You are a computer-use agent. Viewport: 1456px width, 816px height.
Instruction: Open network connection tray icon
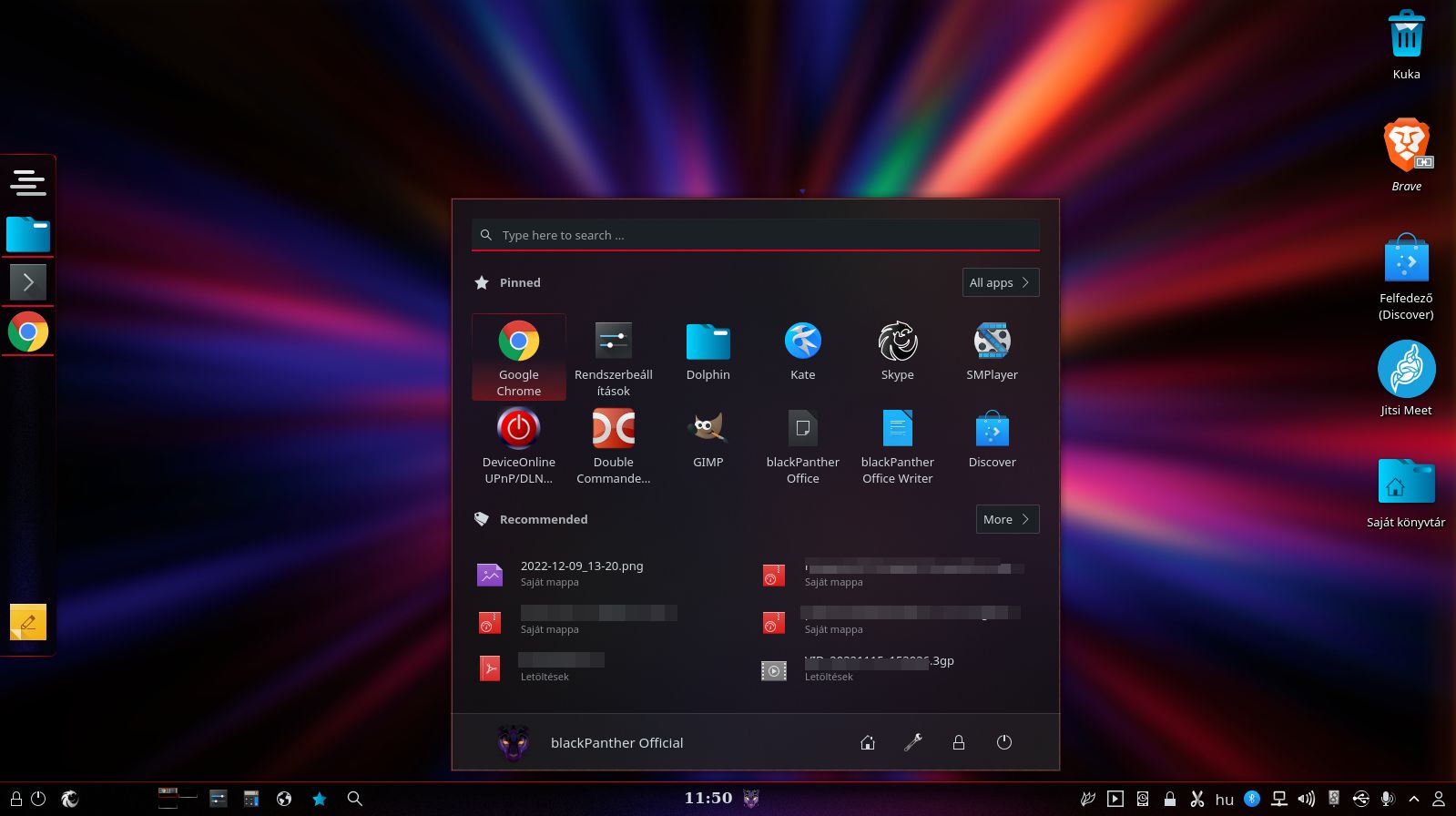pos(1279,799)
